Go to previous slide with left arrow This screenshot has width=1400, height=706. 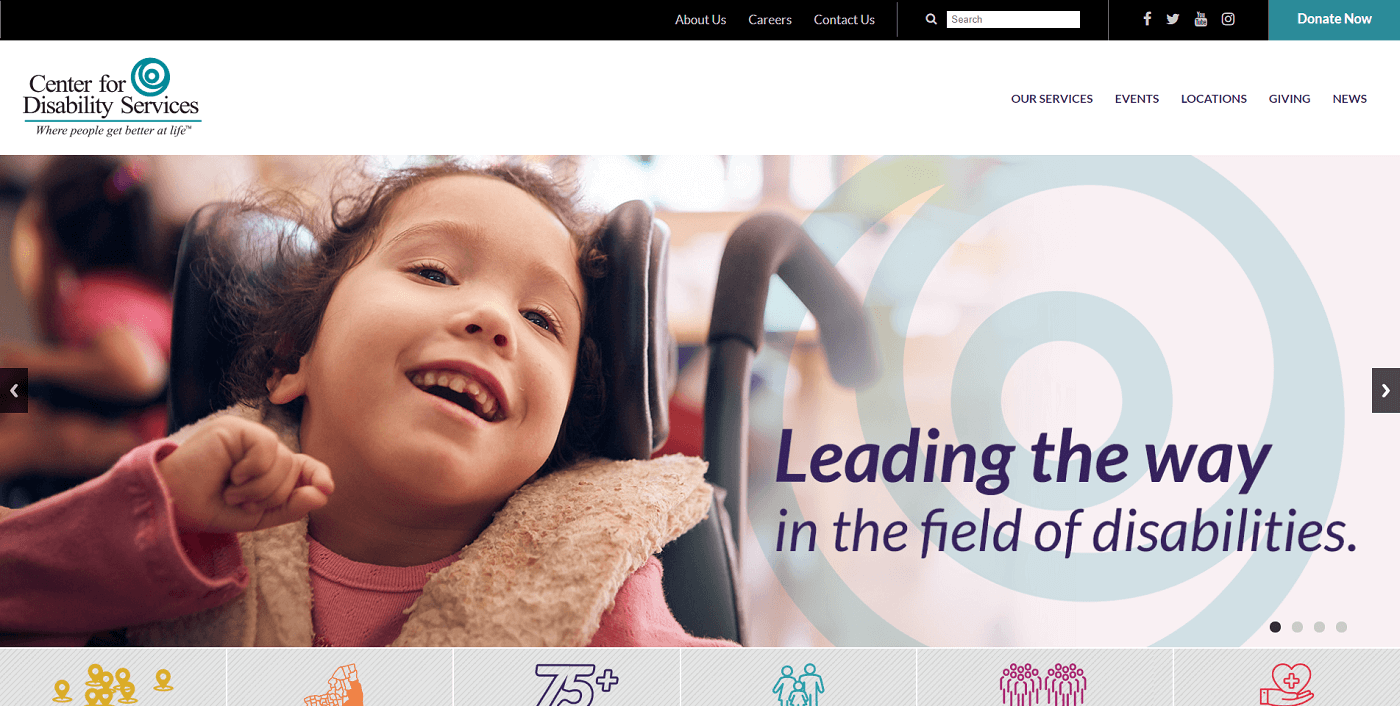[14, 391]
